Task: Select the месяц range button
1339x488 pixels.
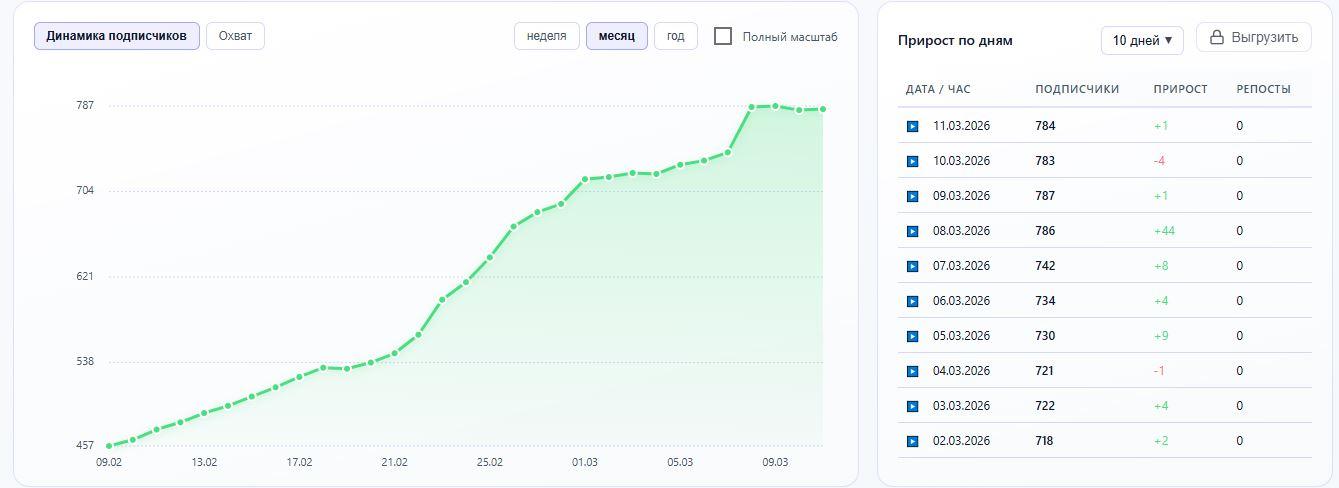Action: pos(616,36)
